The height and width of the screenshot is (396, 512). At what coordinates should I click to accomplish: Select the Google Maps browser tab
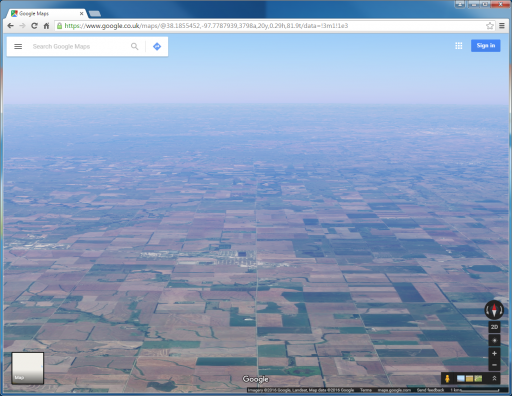click(x=47, y=13)
